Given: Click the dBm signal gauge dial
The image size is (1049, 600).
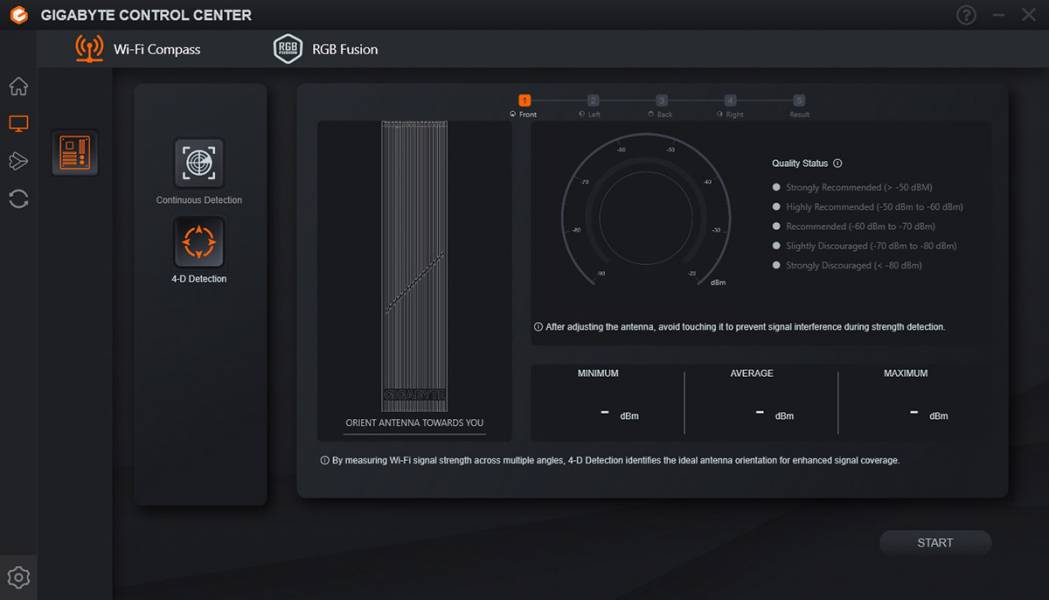Looking at the screenshot, I should tap(646, 209).
